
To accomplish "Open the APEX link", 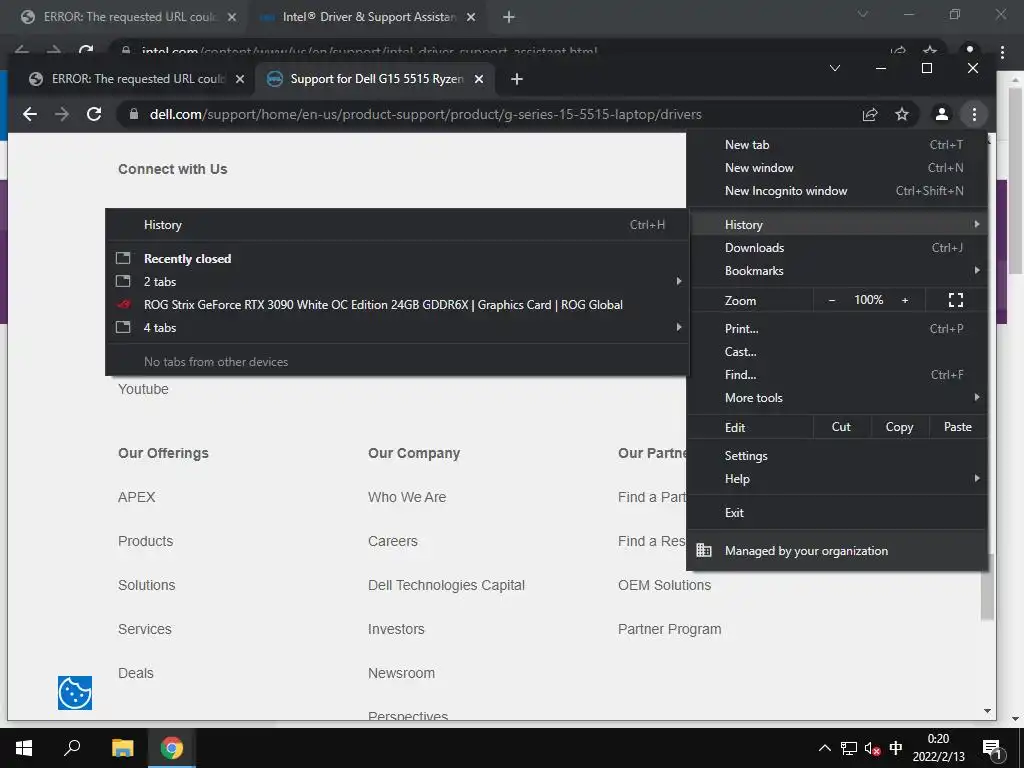I will (136, 497).
